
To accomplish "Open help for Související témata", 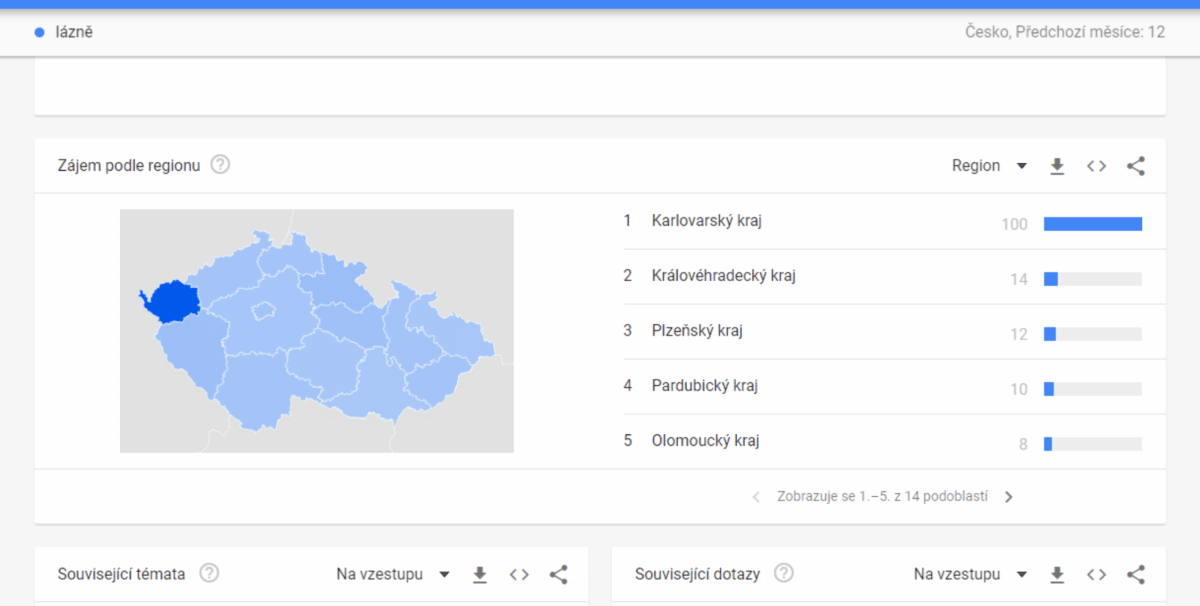I will [209, 573].
